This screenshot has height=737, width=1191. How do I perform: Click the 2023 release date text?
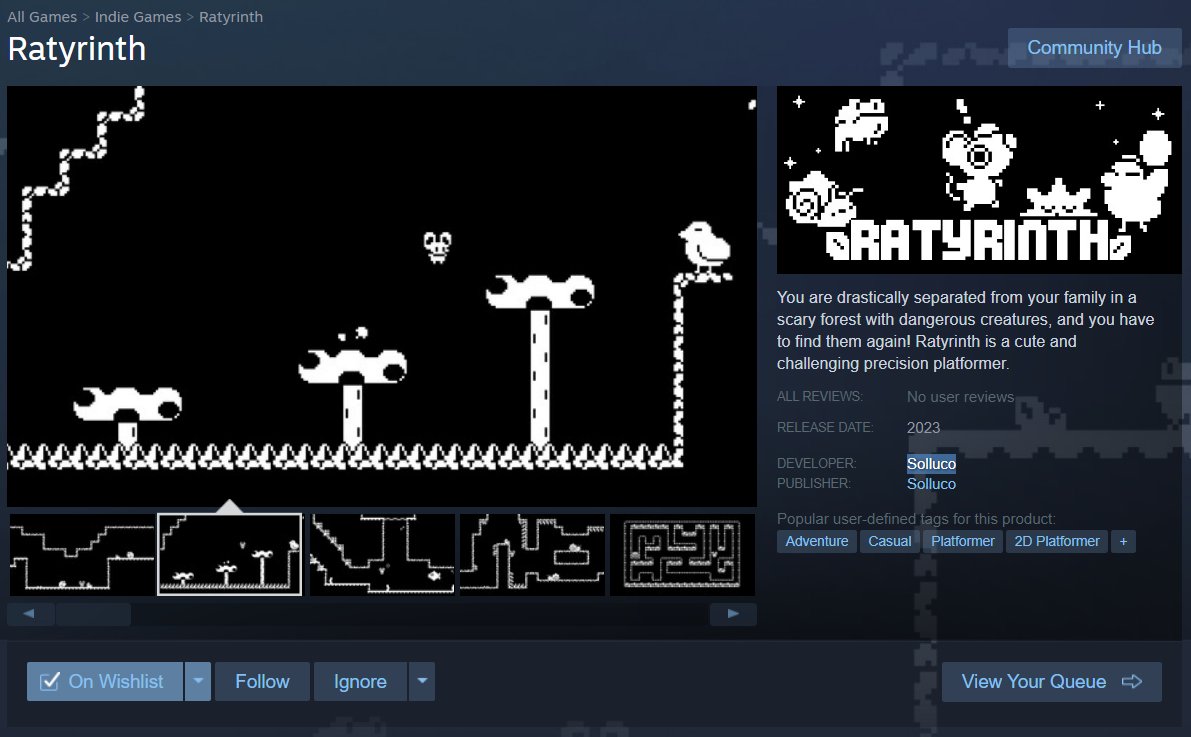[x=924, y=428]
